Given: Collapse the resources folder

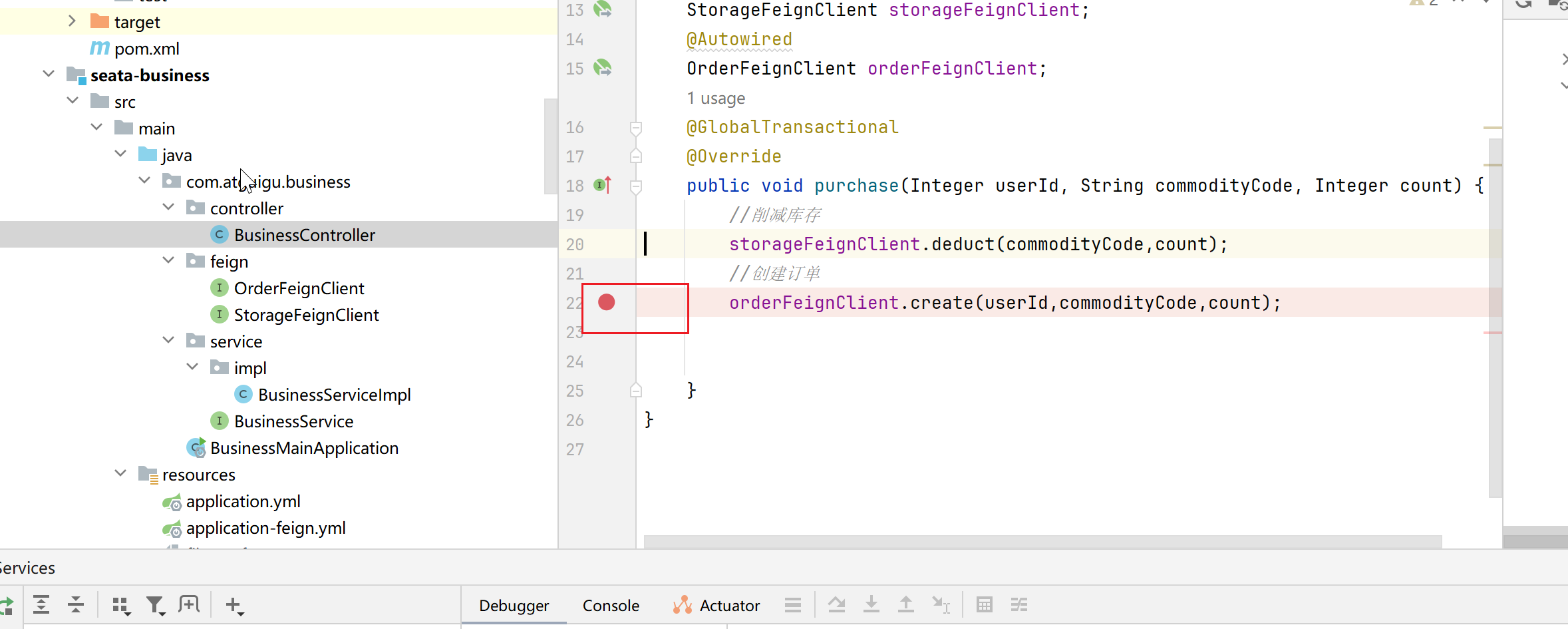Looking at the screenshot, I should click(120, 473).
